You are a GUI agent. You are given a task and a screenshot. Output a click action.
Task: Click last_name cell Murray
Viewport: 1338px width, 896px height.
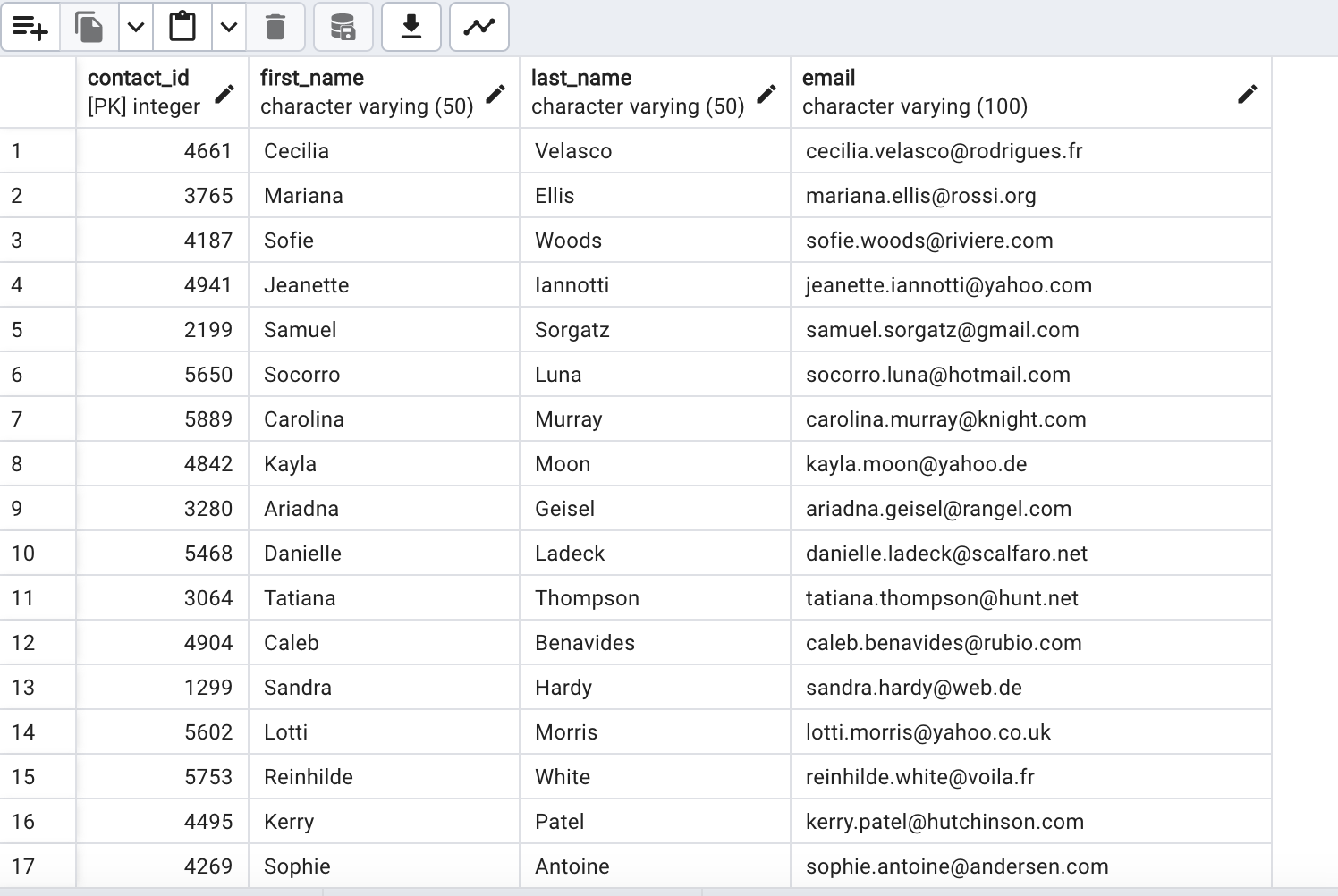(x=656, y=419)
